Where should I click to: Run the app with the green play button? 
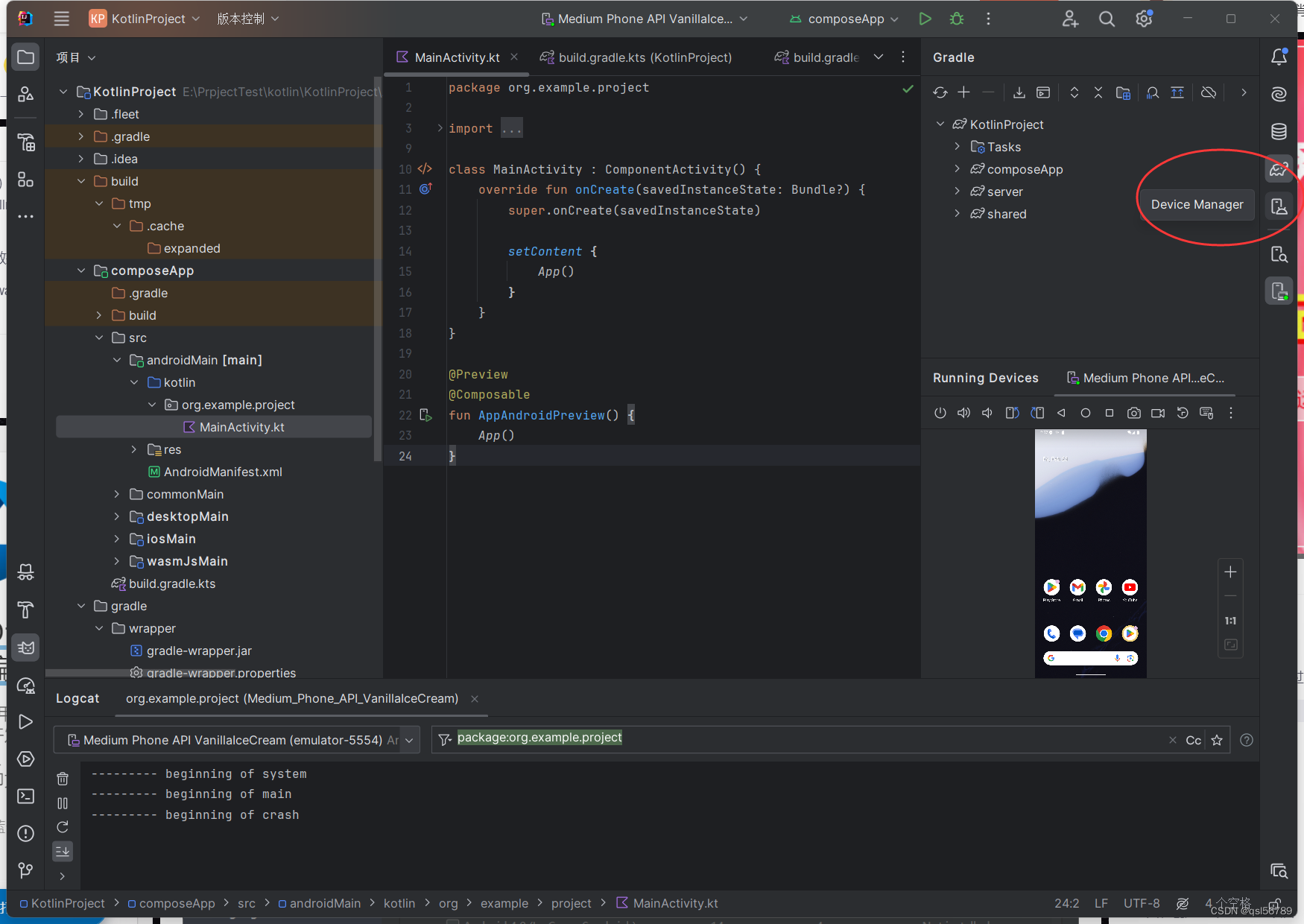pyautogui.click(x=925, y=19)
